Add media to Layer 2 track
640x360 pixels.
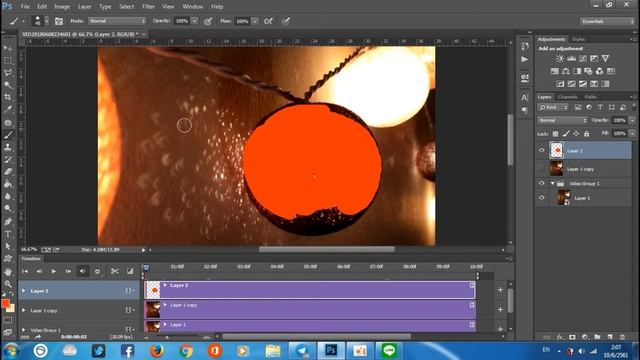pyautogui.click(x=500, y=290)
